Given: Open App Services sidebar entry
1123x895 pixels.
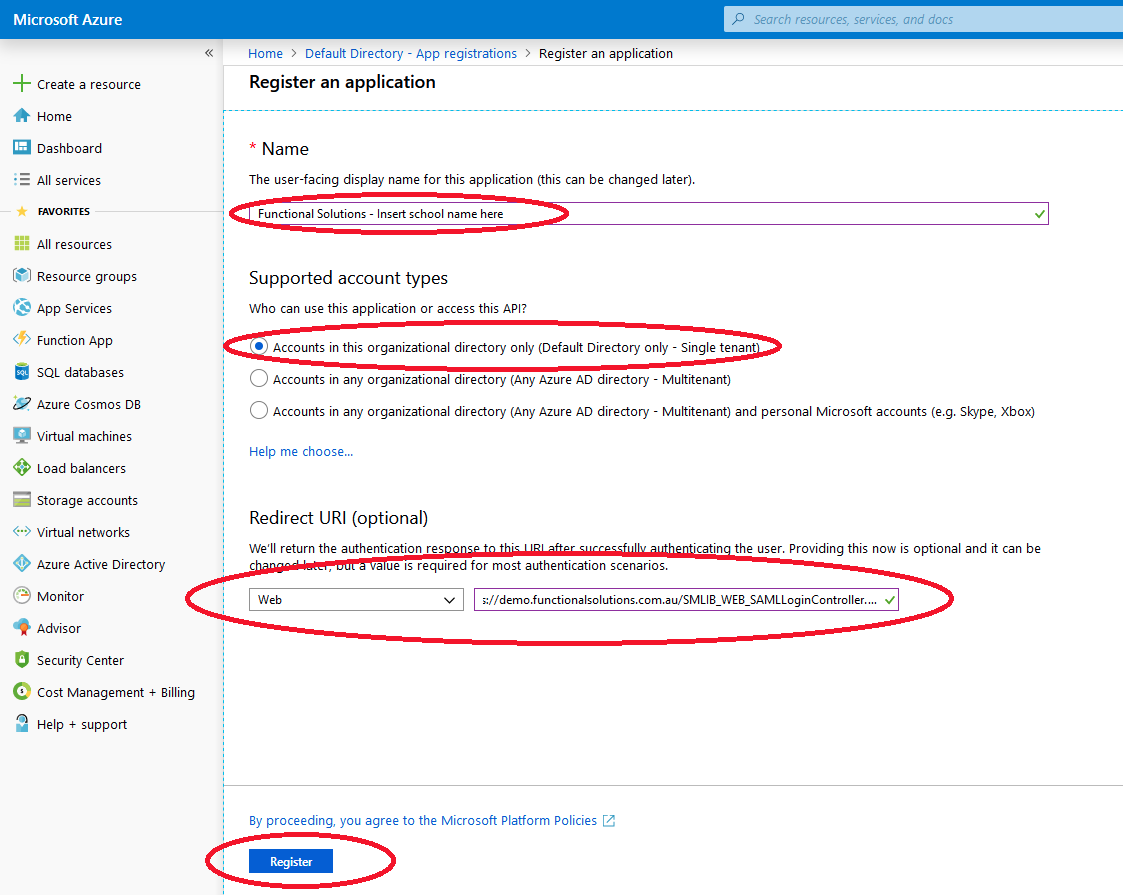Looking at the screenshot, I should (74, 309).
